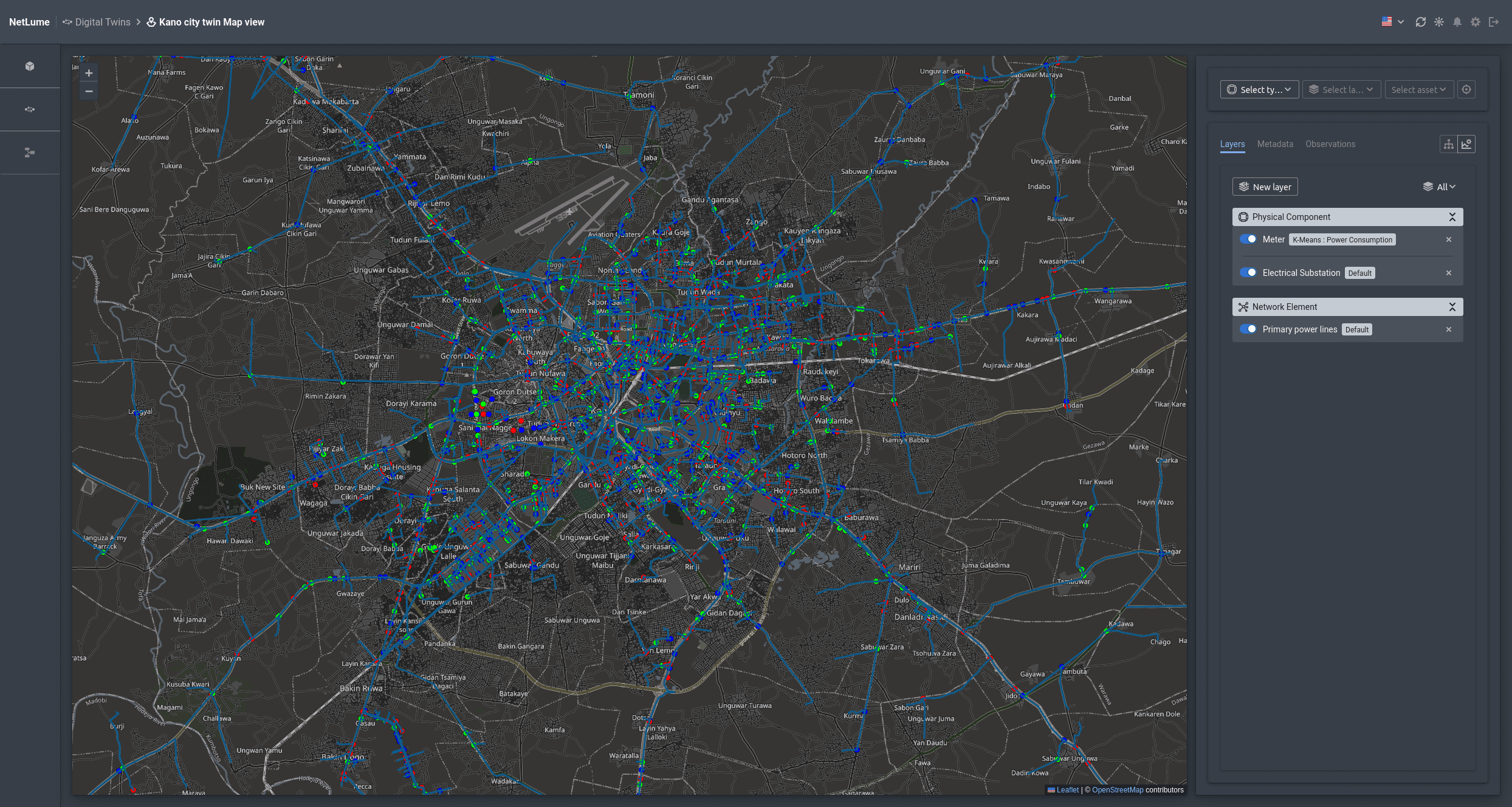Image resolution: width=1512 pixels, height=807 pixels.
Task: Click the New layer button
Action: [x=1265, y=187]
